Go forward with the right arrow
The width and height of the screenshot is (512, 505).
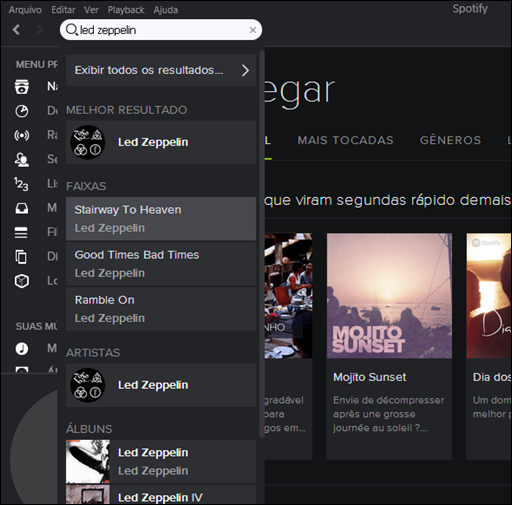39,30
